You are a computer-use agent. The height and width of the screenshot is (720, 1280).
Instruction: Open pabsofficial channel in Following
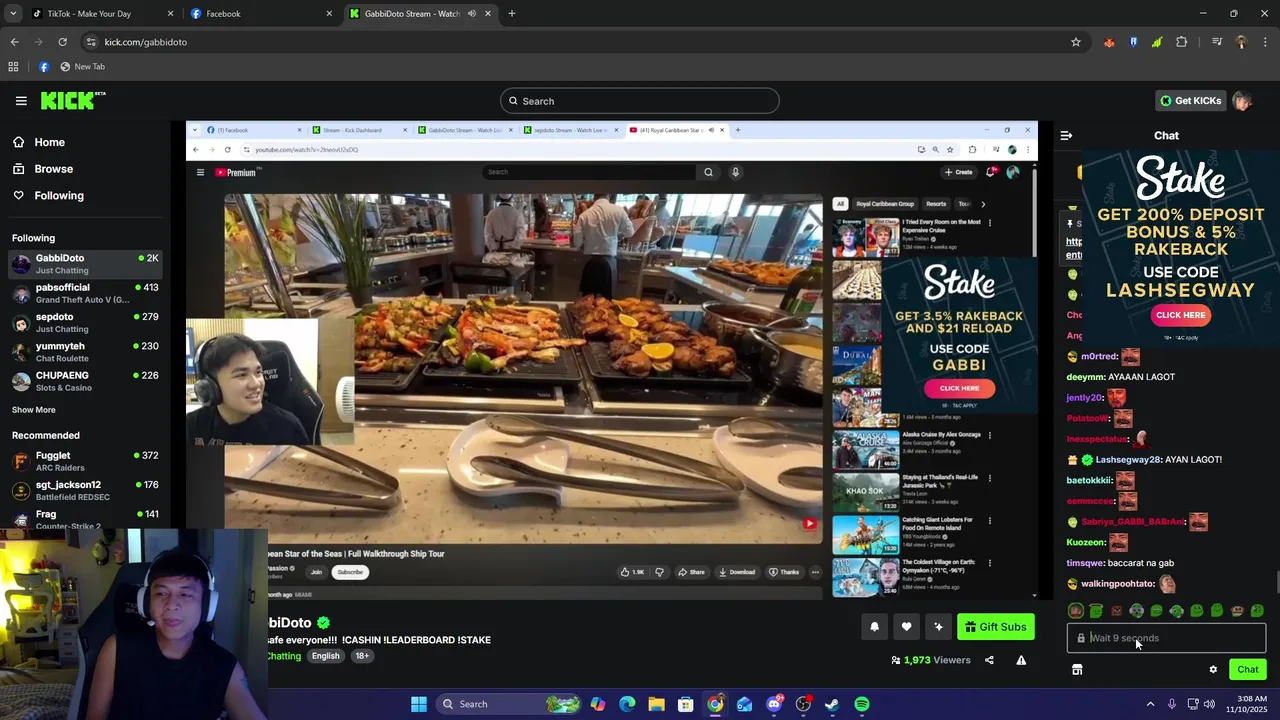85,293
